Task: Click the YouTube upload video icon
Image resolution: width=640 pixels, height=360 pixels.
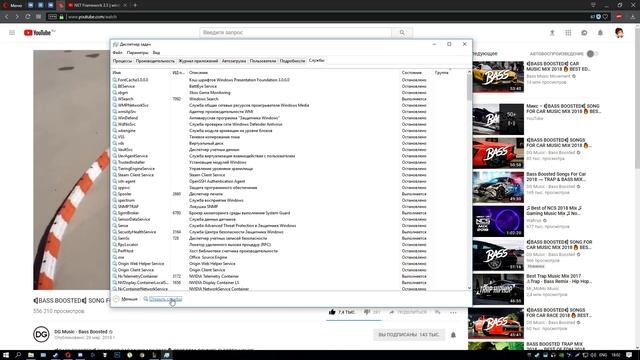Action: [552, 33]
